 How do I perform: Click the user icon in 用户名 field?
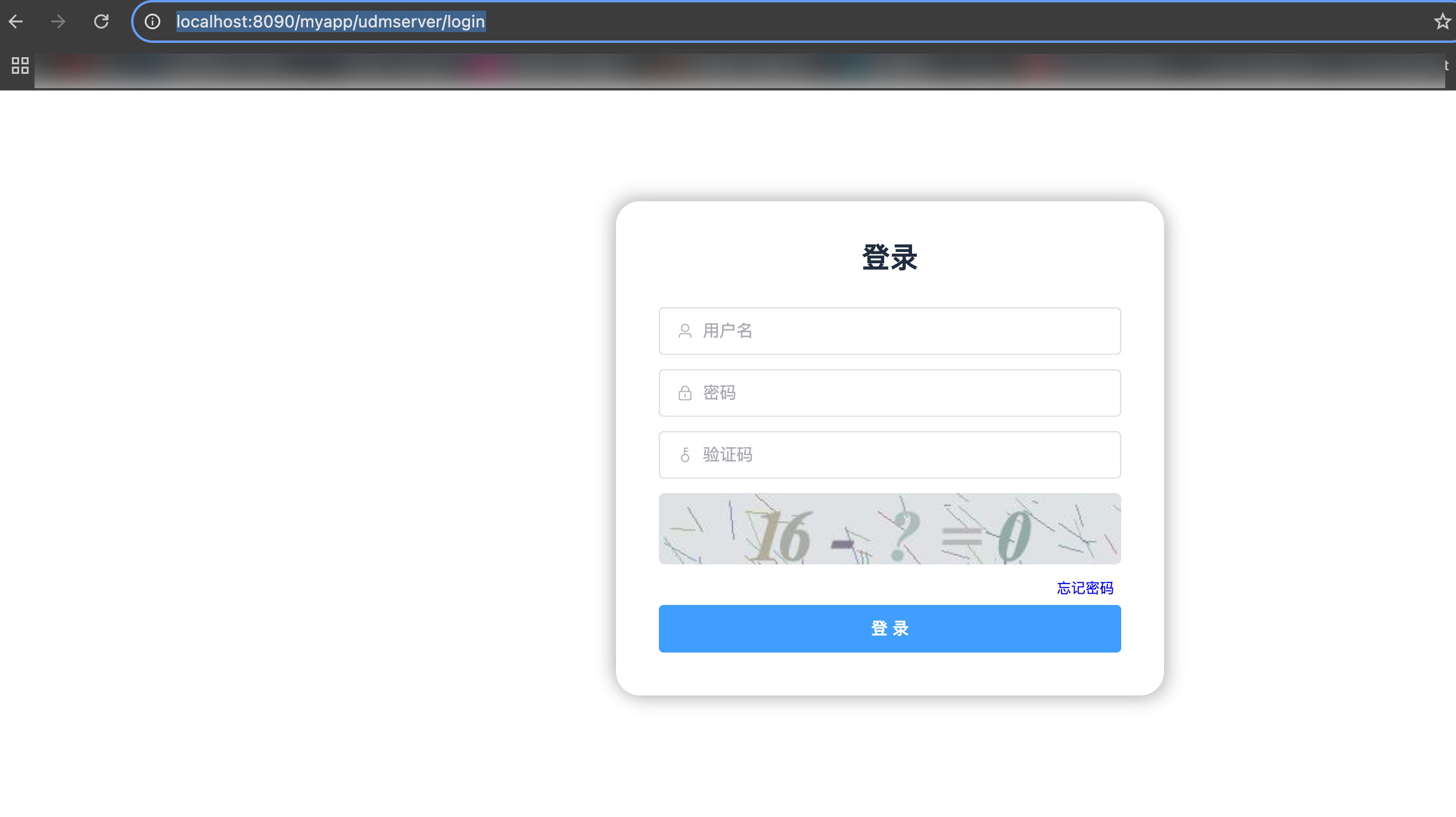coord(685,331)
